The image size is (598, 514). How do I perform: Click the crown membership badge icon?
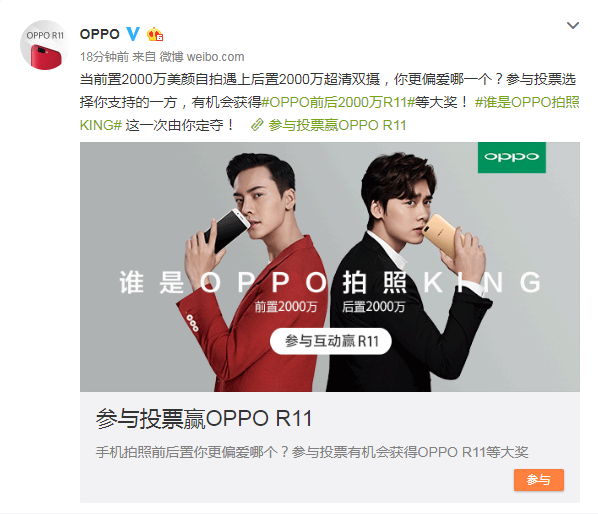tap(155, 34)
